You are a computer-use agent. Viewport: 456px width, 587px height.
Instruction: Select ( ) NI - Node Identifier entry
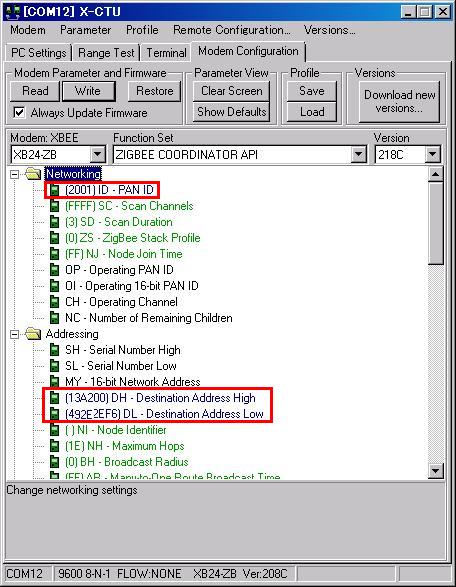[x=116, y=430]
